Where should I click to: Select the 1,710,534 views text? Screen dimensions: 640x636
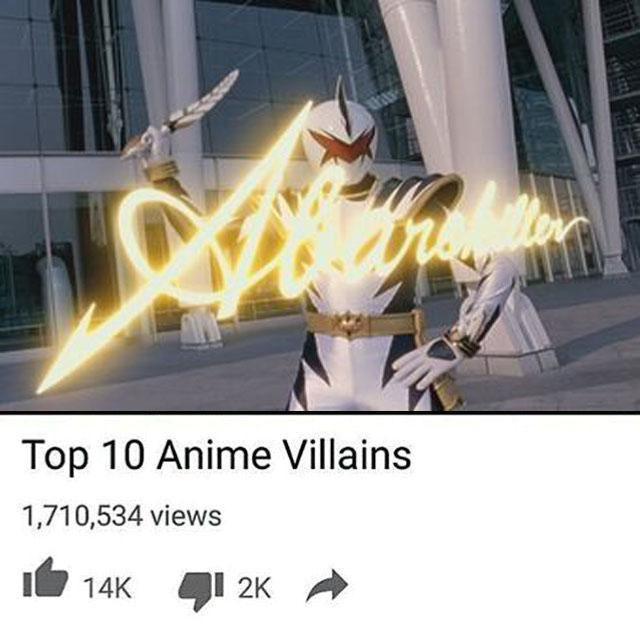tap(122, 516)
